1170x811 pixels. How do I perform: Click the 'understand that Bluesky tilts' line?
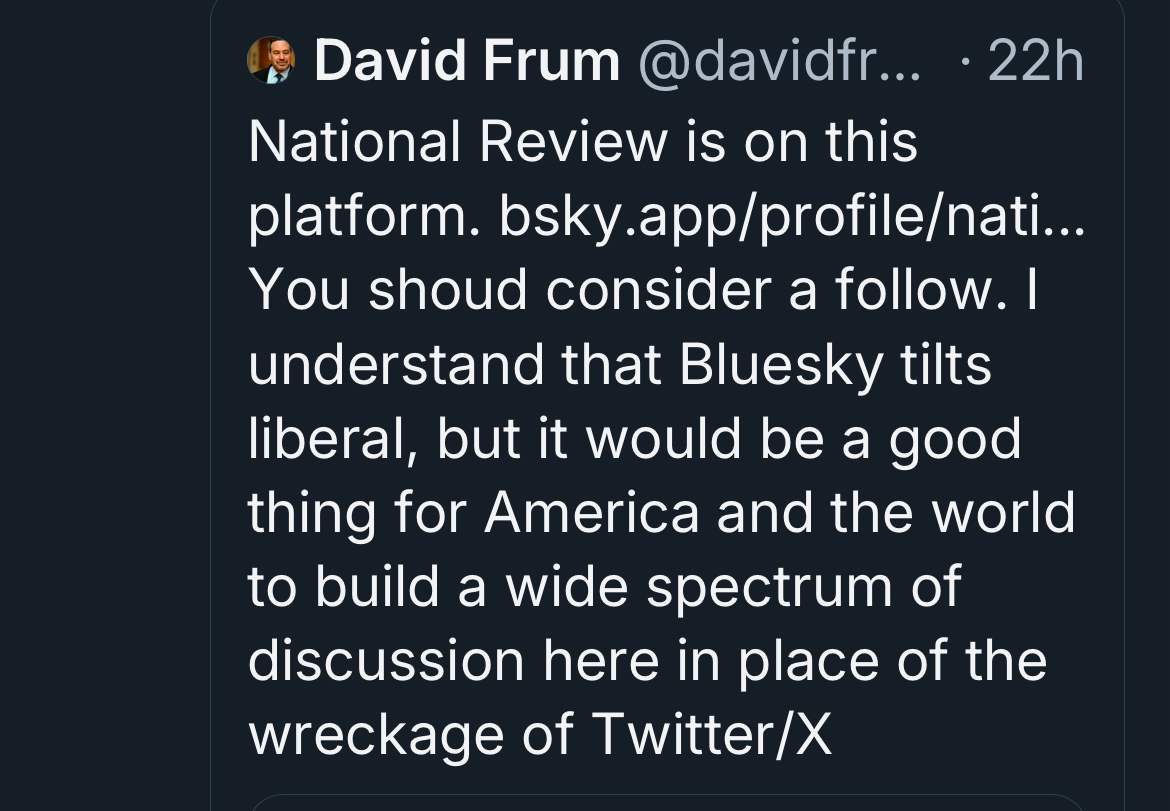tap(619, 363)
